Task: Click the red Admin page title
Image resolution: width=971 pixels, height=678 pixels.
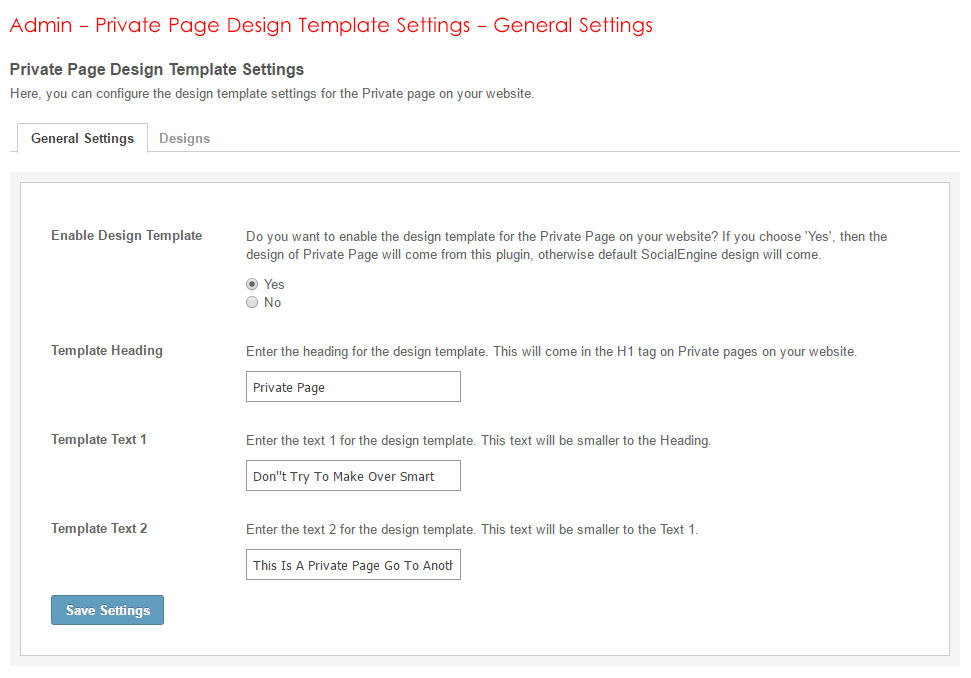Action: coord(330,26)
